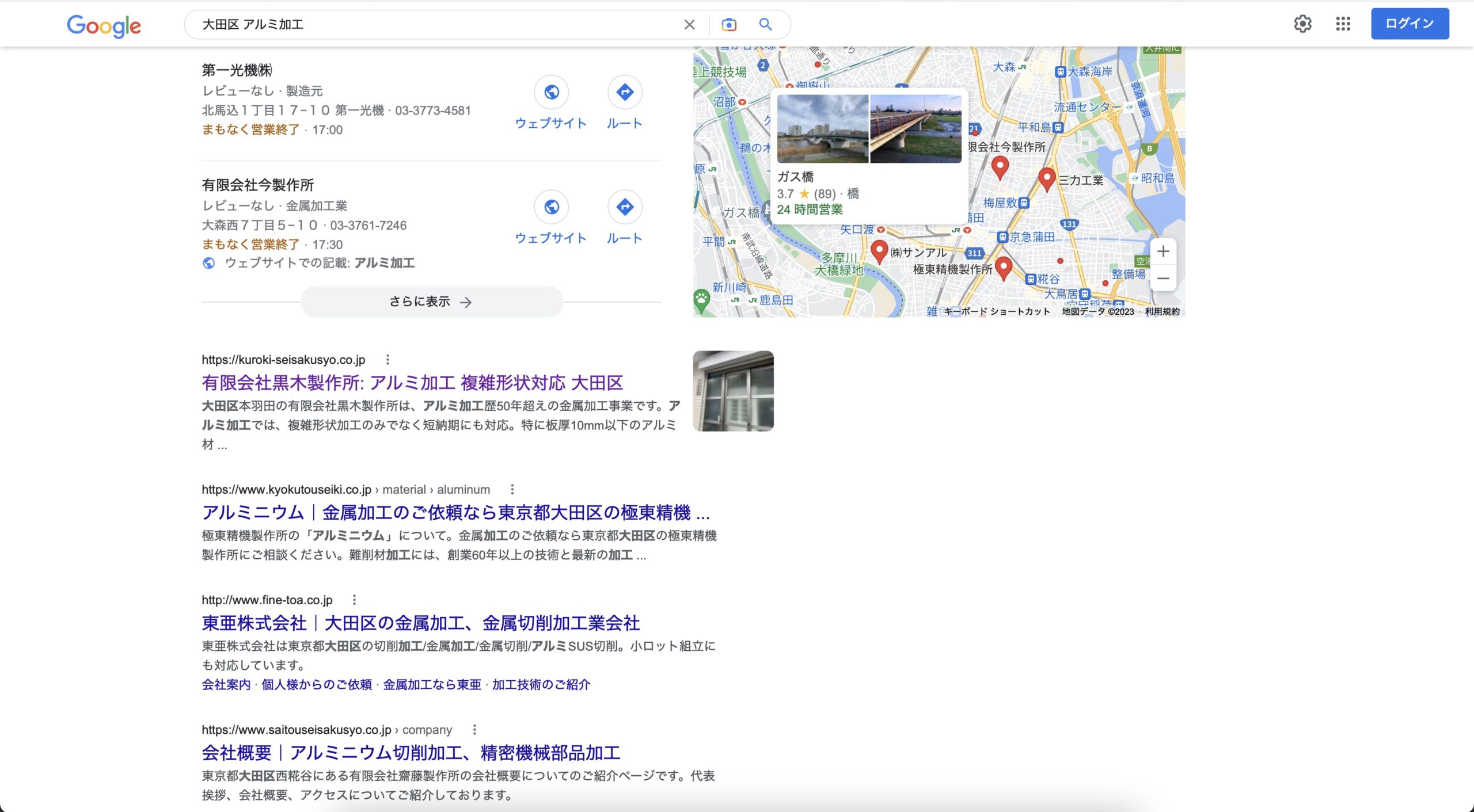
Task: Click the さらに表示 button
Action: (431, 302)
